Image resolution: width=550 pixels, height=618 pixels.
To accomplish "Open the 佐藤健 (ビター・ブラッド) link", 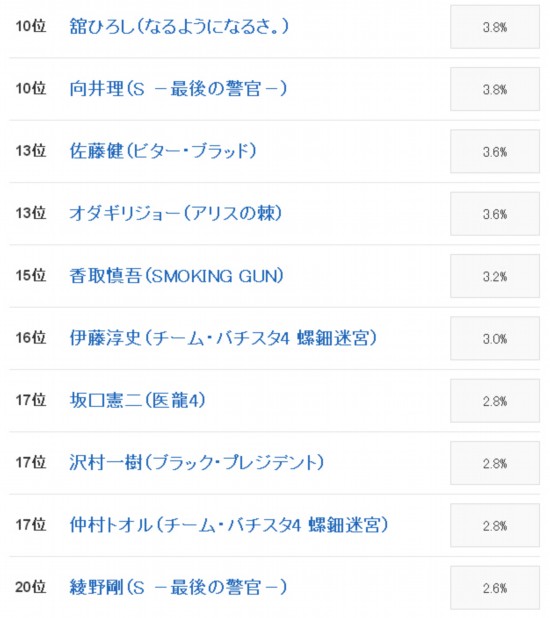I will 163,151.
